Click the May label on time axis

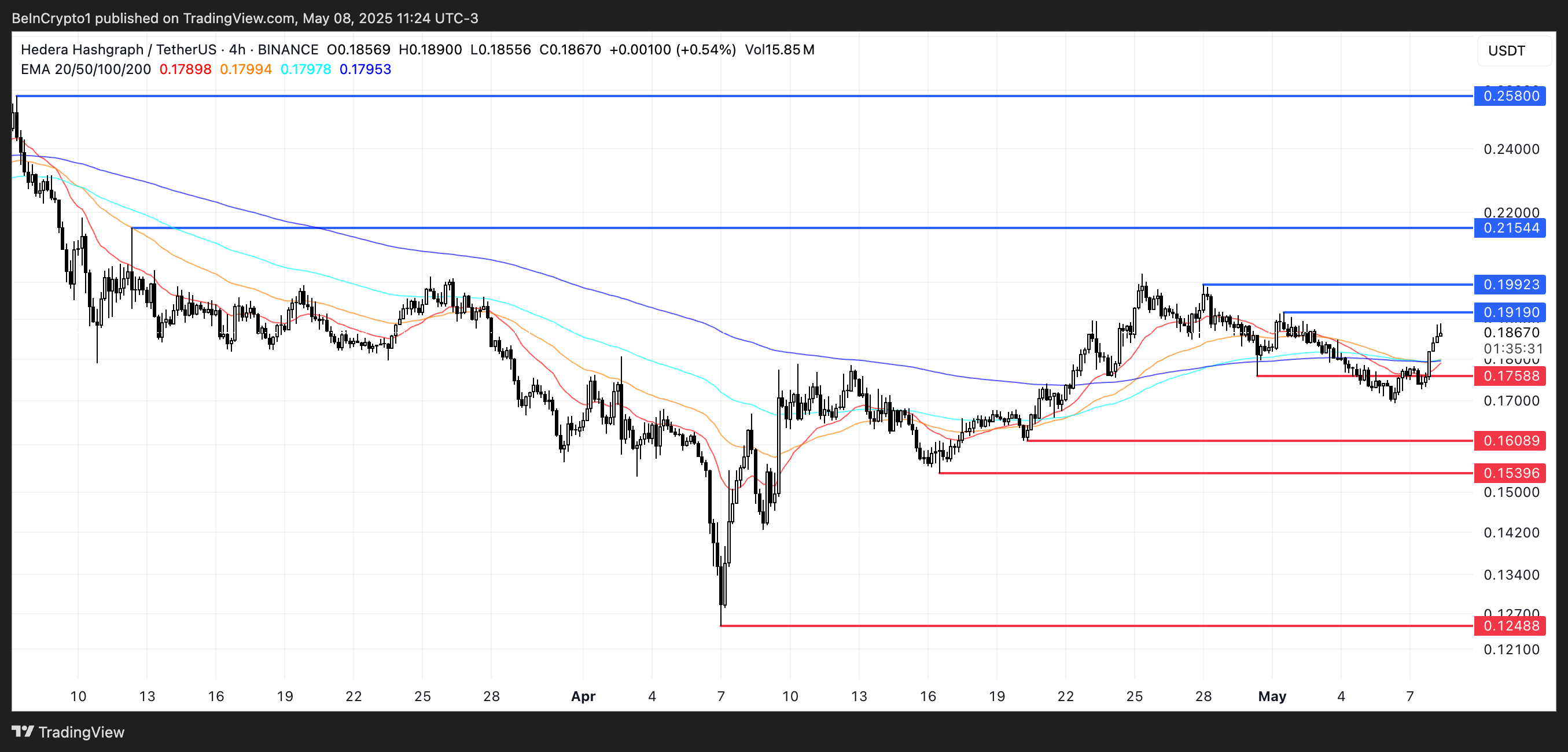coord(1272,696)
